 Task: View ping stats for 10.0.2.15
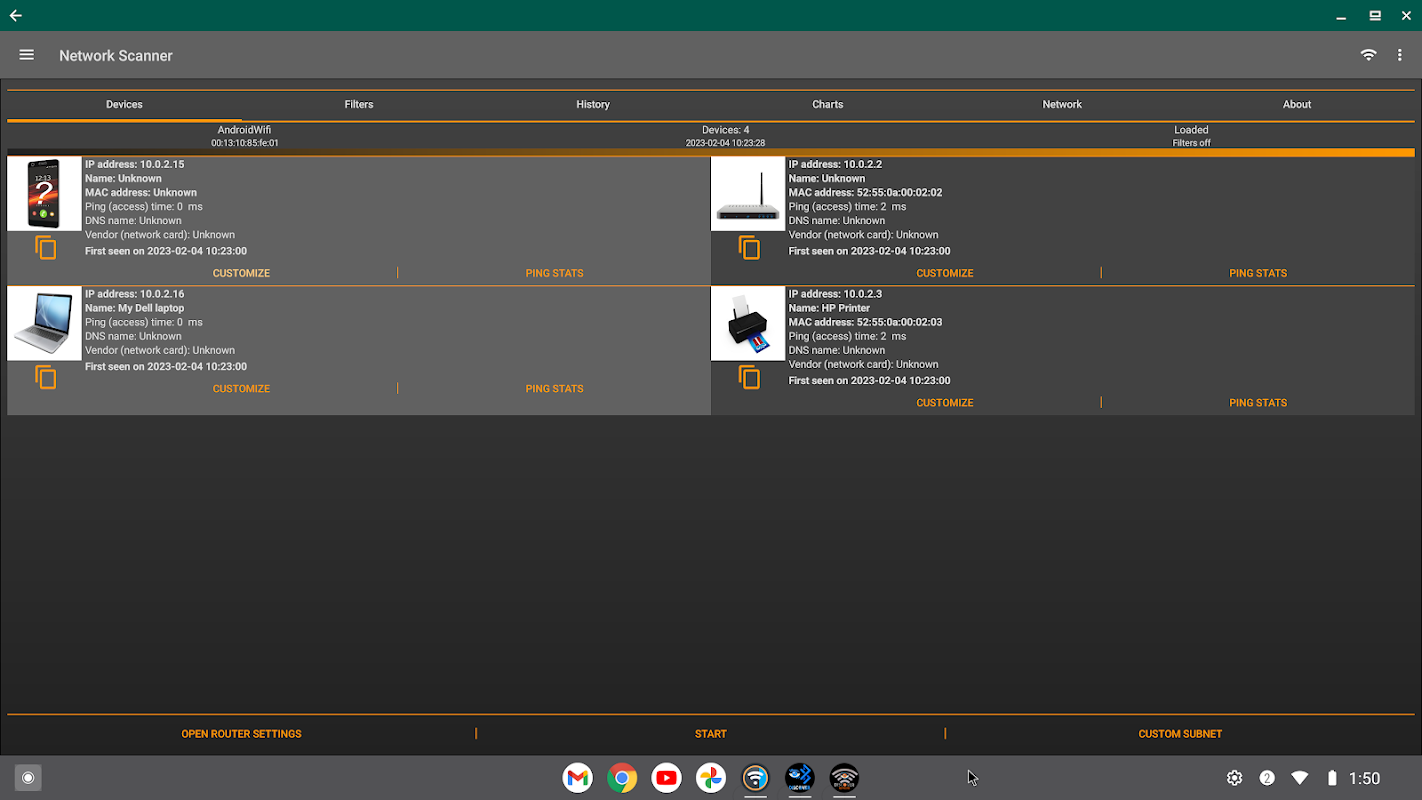click(x=554, y=273)
